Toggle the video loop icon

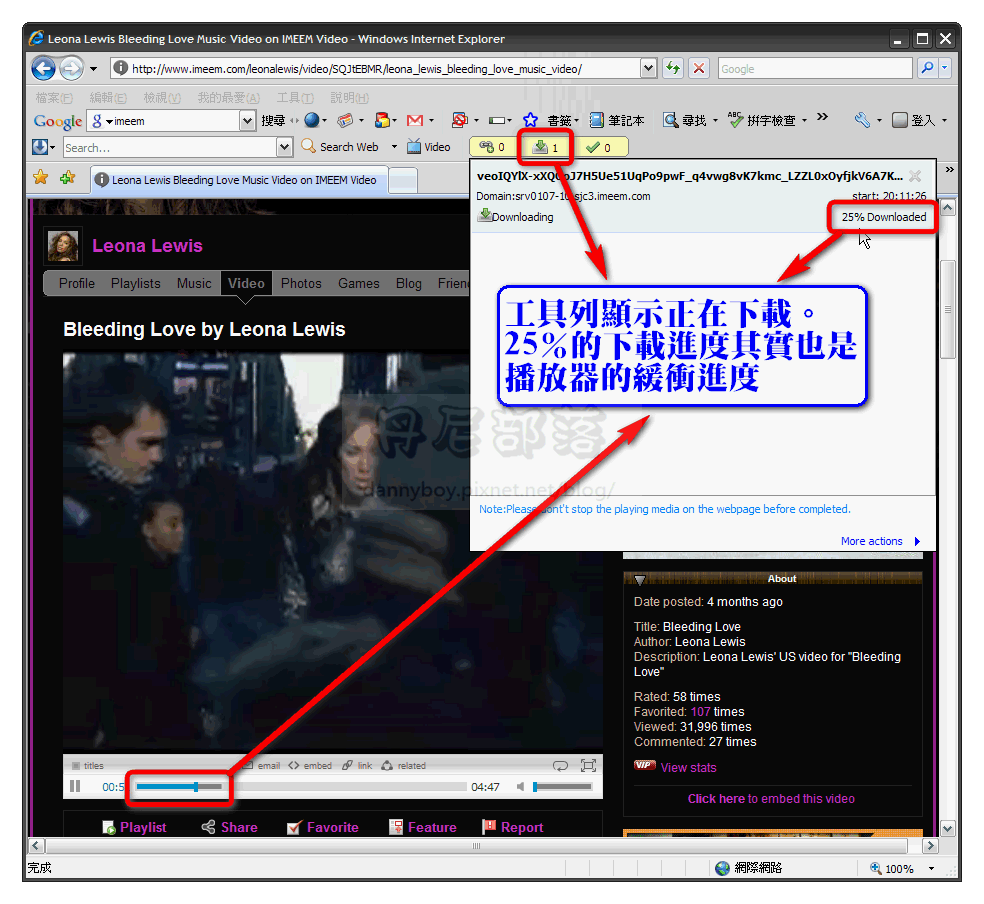(x=560, y=765)
